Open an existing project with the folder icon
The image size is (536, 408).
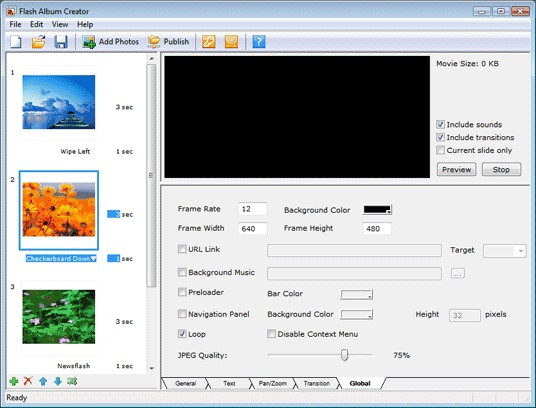pos(38,42)
